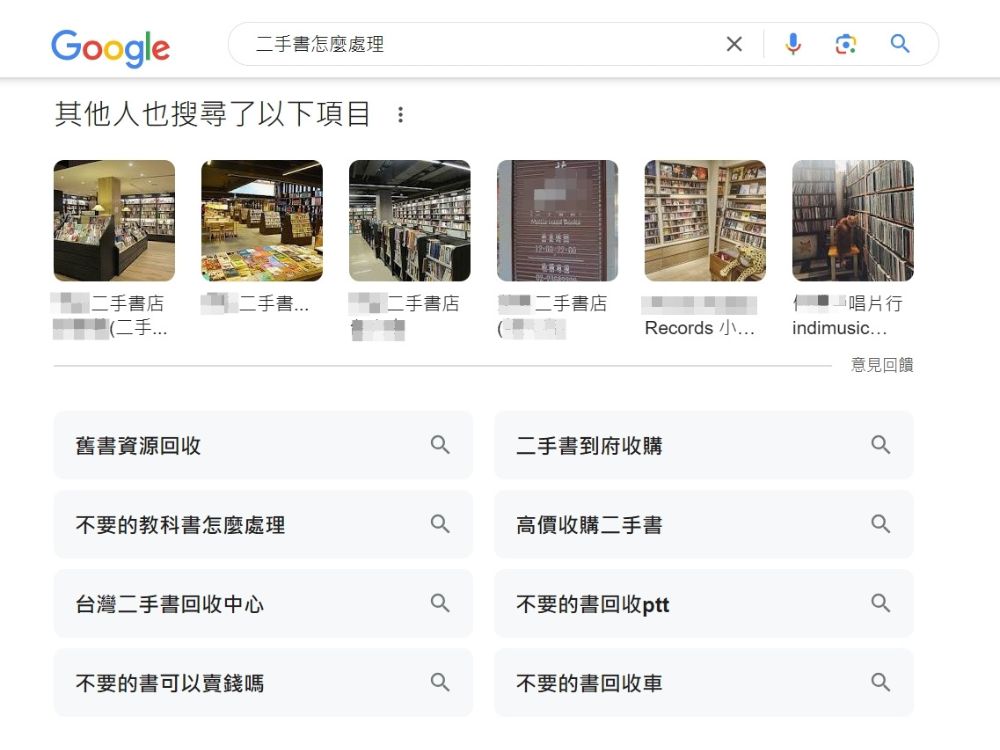This screenshot has height=750, width=1000.
Task: Click magnifier icon in 不要的書可以賣錢嗎 row
Action: (x=440, y=682)
